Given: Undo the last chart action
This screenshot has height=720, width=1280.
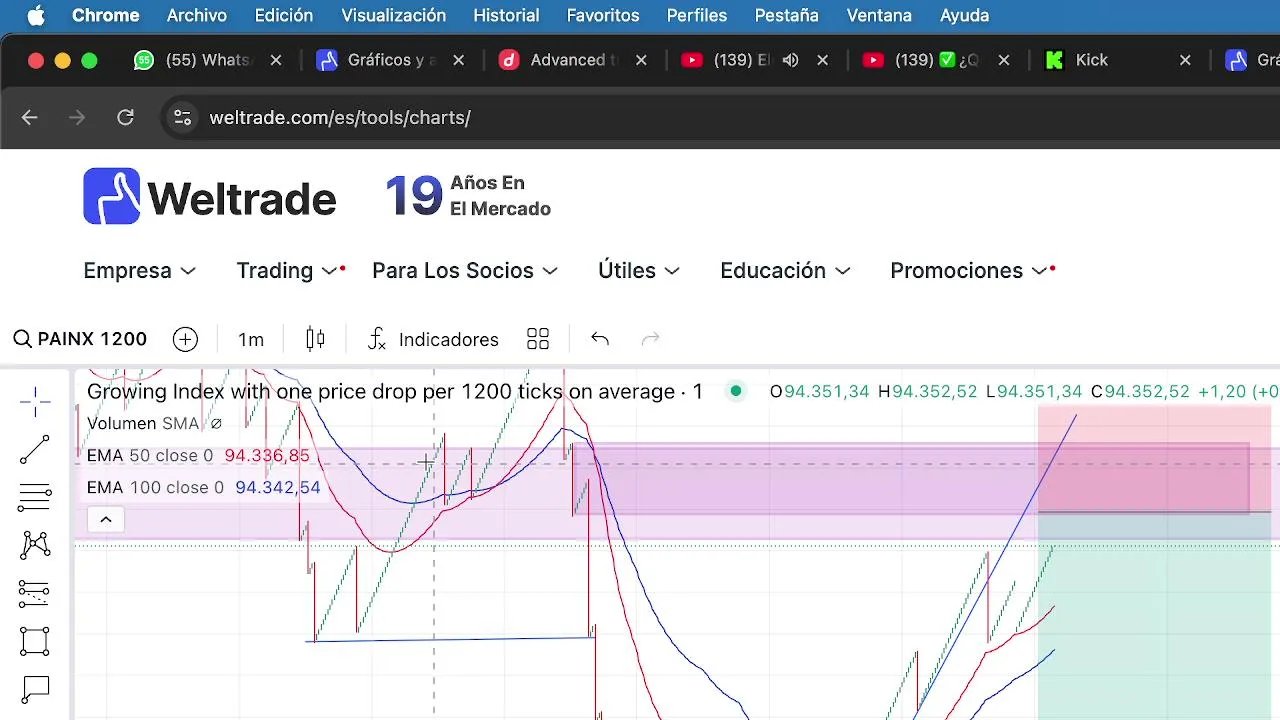Looking at the screenshot, I should pyautogui.click(x=600, y=339).
